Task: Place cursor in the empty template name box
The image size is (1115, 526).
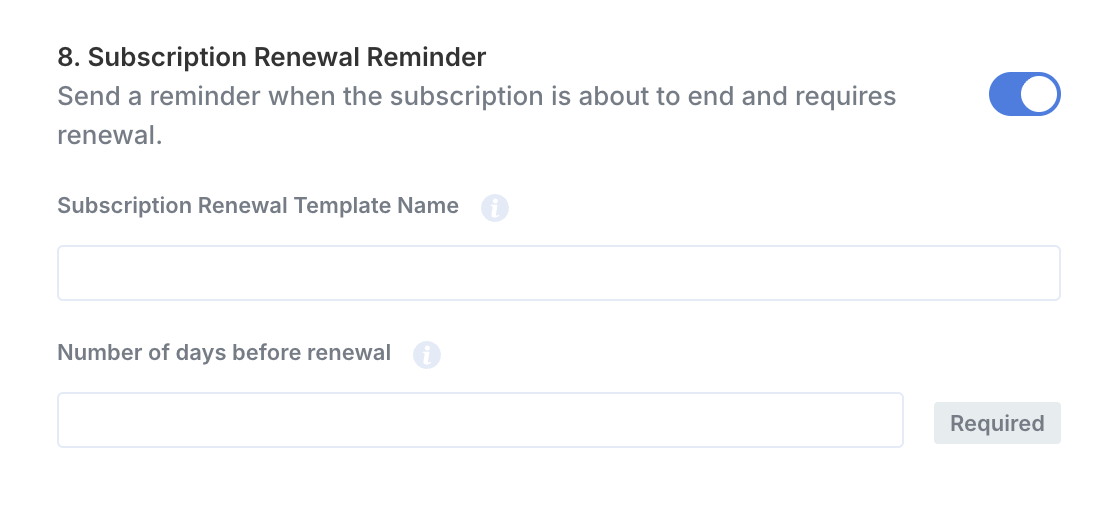Action: [x=558, y=273]
